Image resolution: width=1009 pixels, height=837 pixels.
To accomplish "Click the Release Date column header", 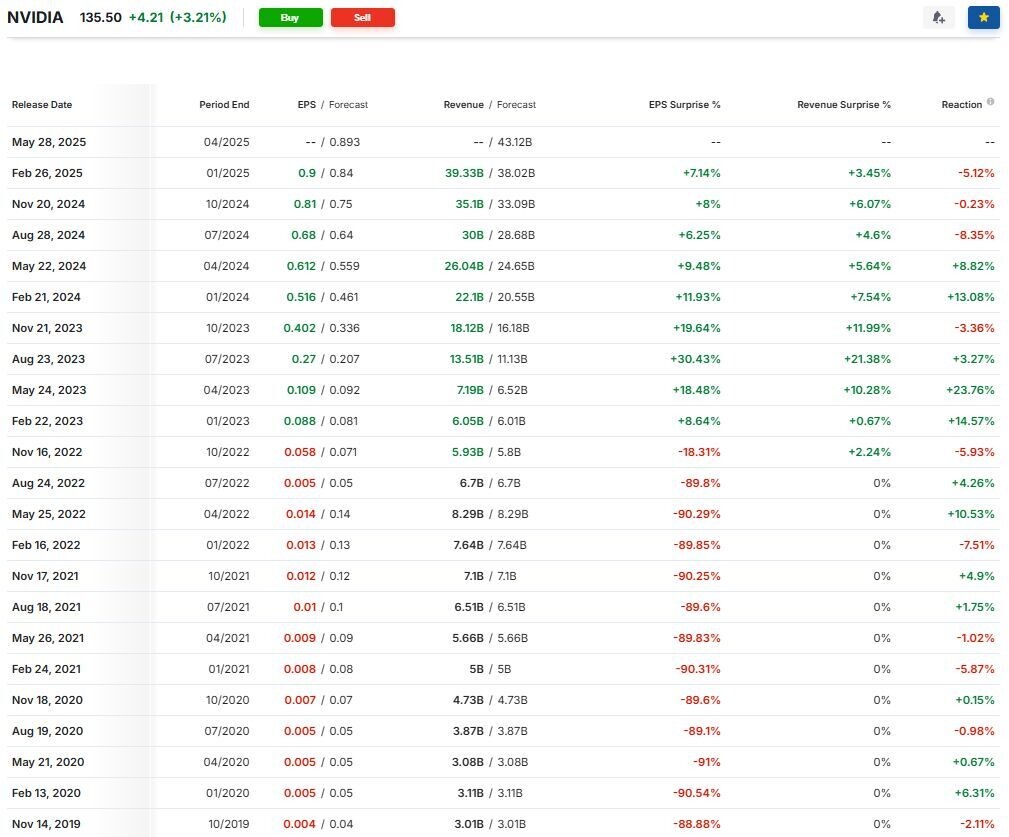I will [42, 105].
